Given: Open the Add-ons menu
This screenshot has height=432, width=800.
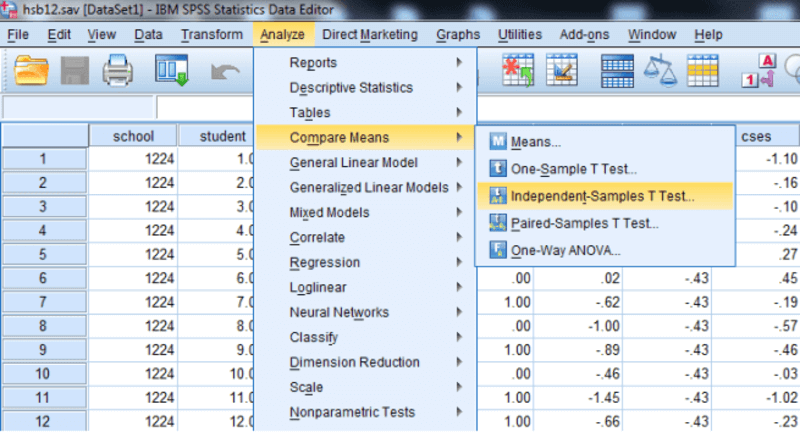Looking at the screenshot, I should pos(584,35).
